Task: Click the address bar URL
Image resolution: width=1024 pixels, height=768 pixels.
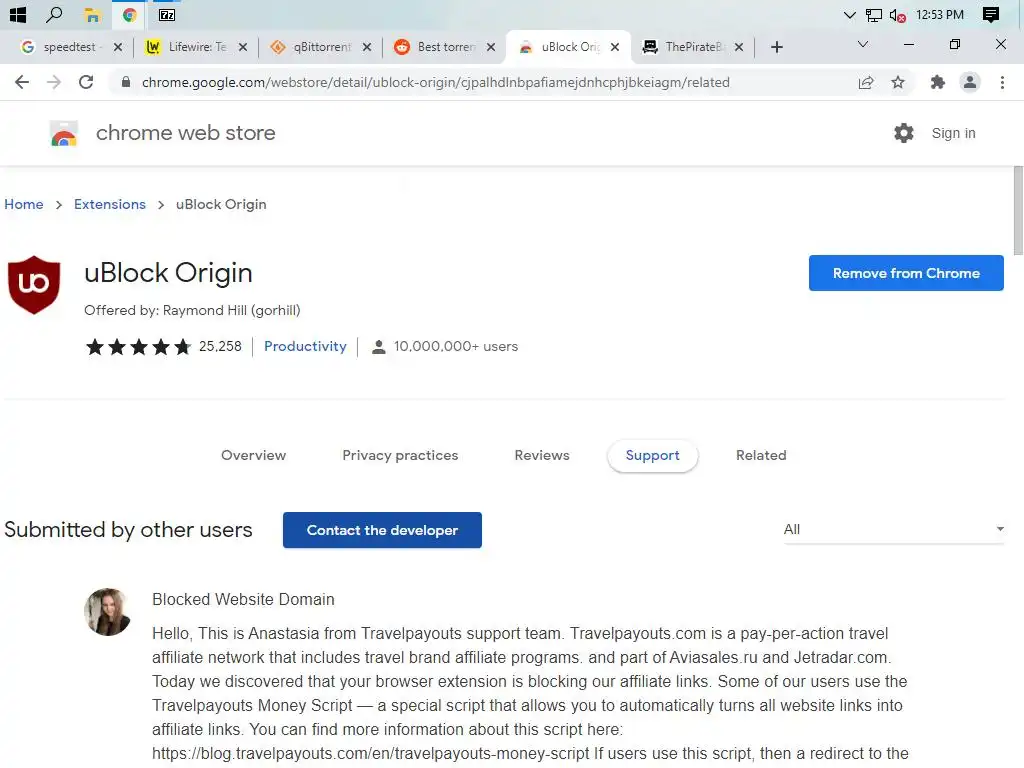Action: [436, 82]
